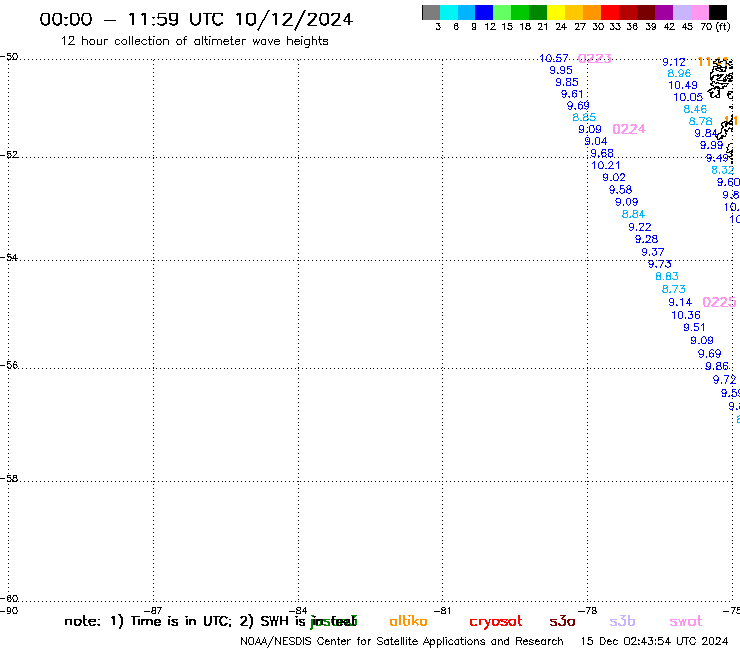Click the wave height value 9.73
740x650 pixels.
click(659, 264)
